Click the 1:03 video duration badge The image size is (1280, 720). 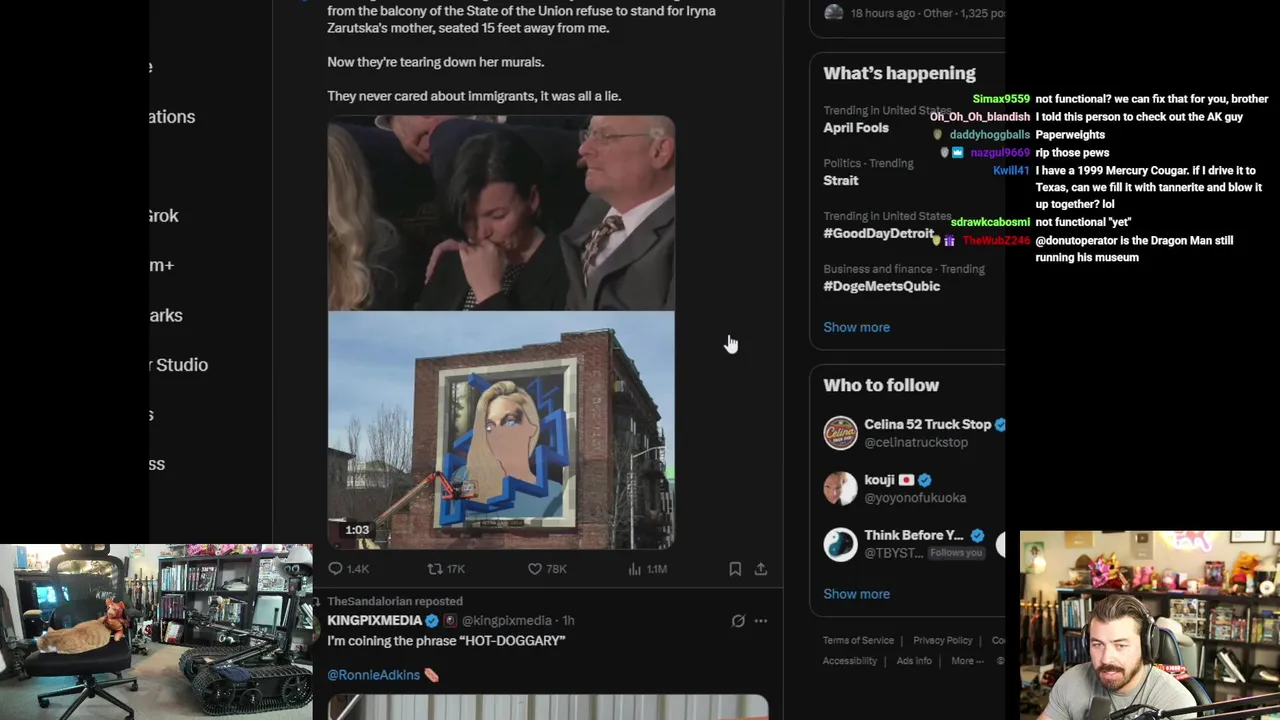[357, 530]
